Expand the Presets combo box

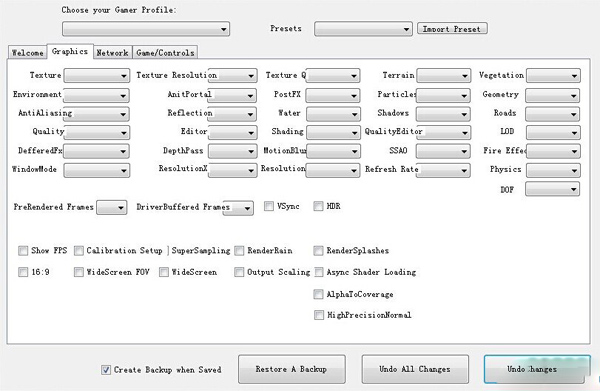[x=363, y=29]
